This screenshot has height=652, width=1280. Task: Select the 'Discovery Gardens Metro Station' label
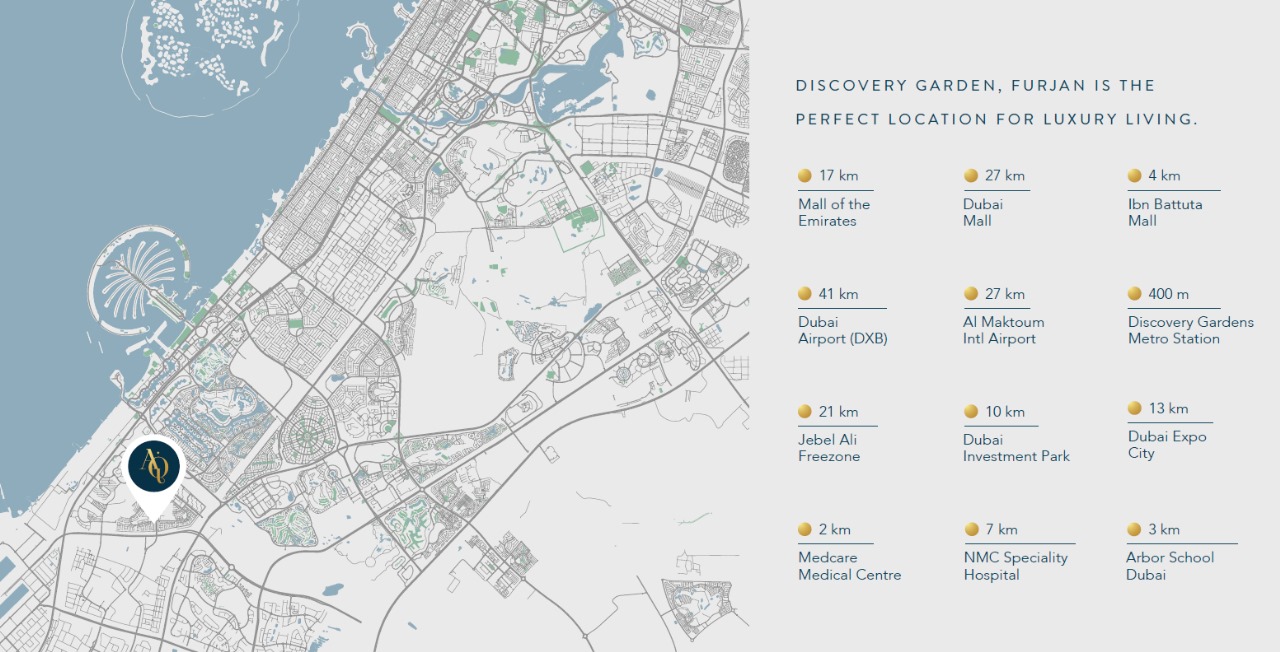tap(1191, 330)
